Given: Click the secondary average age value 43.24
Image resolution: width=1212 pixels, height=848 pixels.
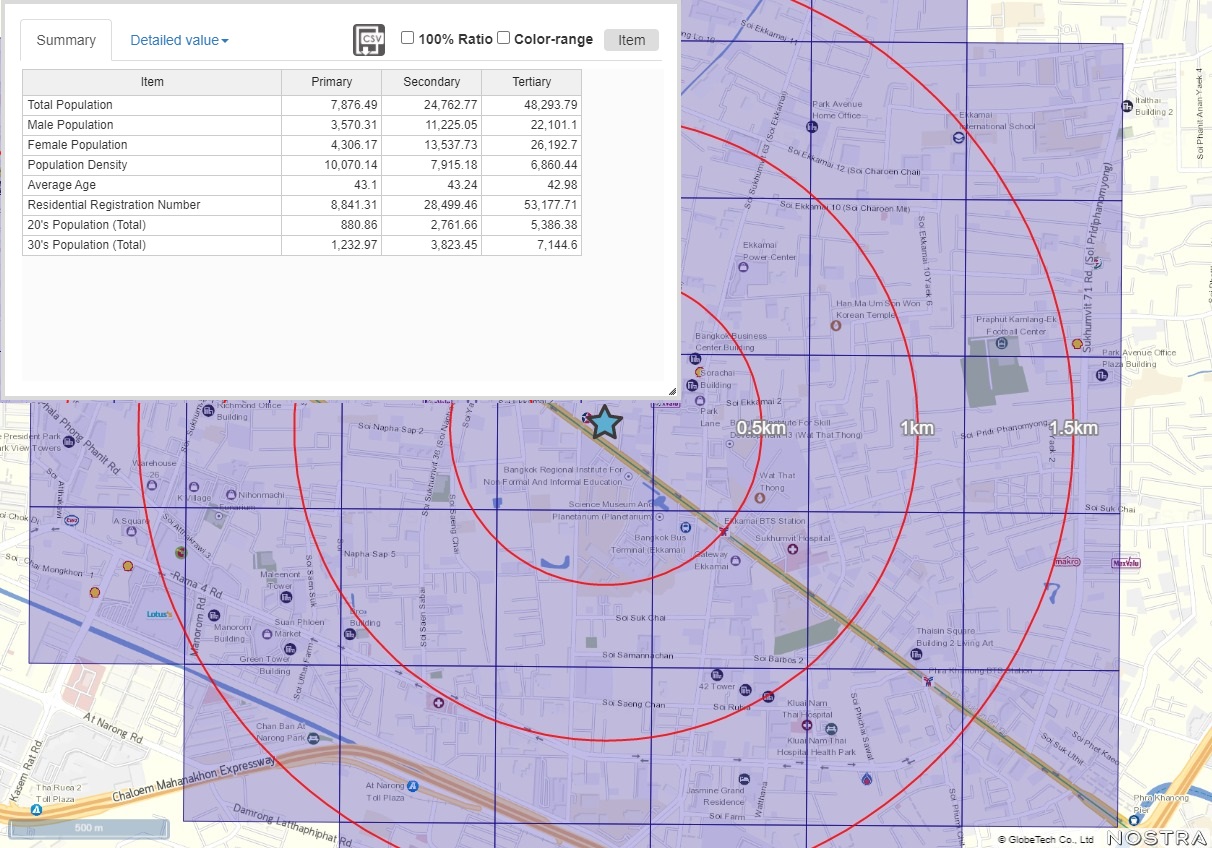Looking at the screenshot, I should click(x=464, y=185).
